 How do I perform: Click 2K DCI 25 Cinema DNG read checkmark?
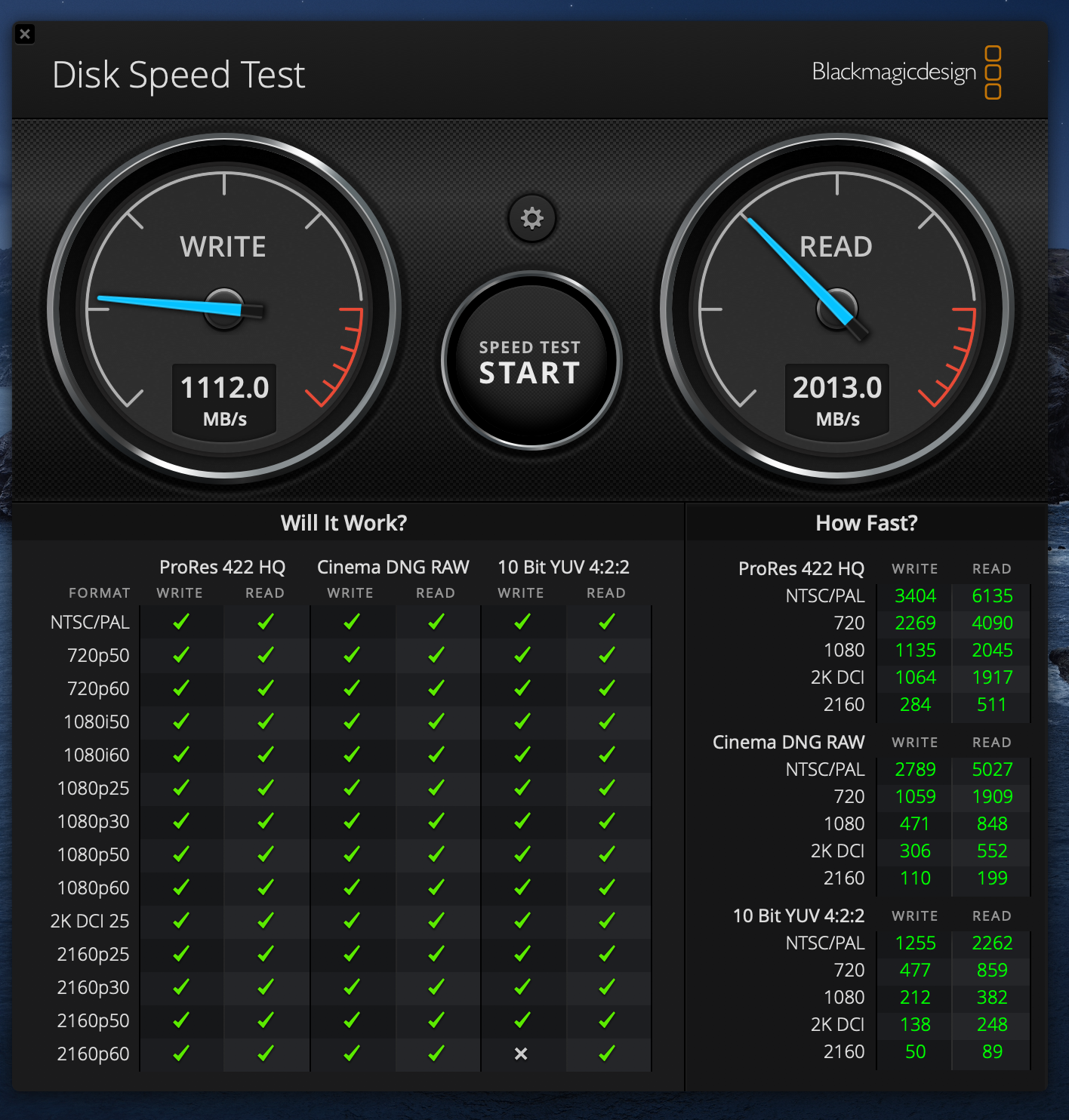(x=436, y=921)
